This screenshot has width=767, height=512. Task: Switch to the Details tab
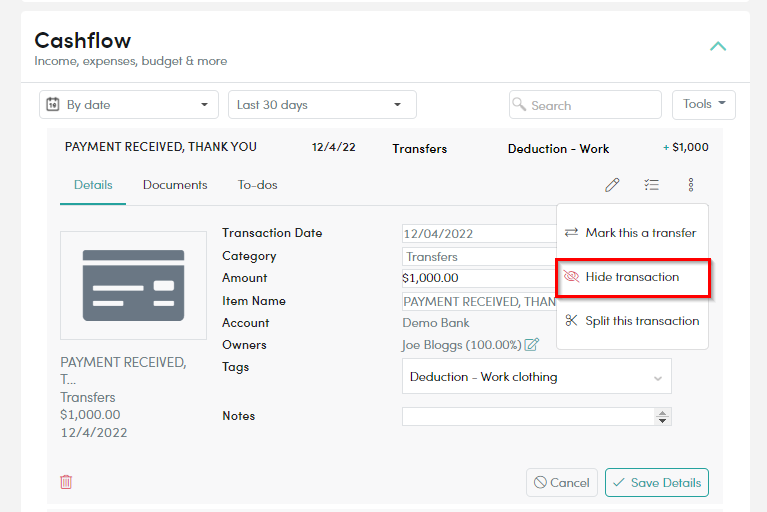tap(93, 185)
